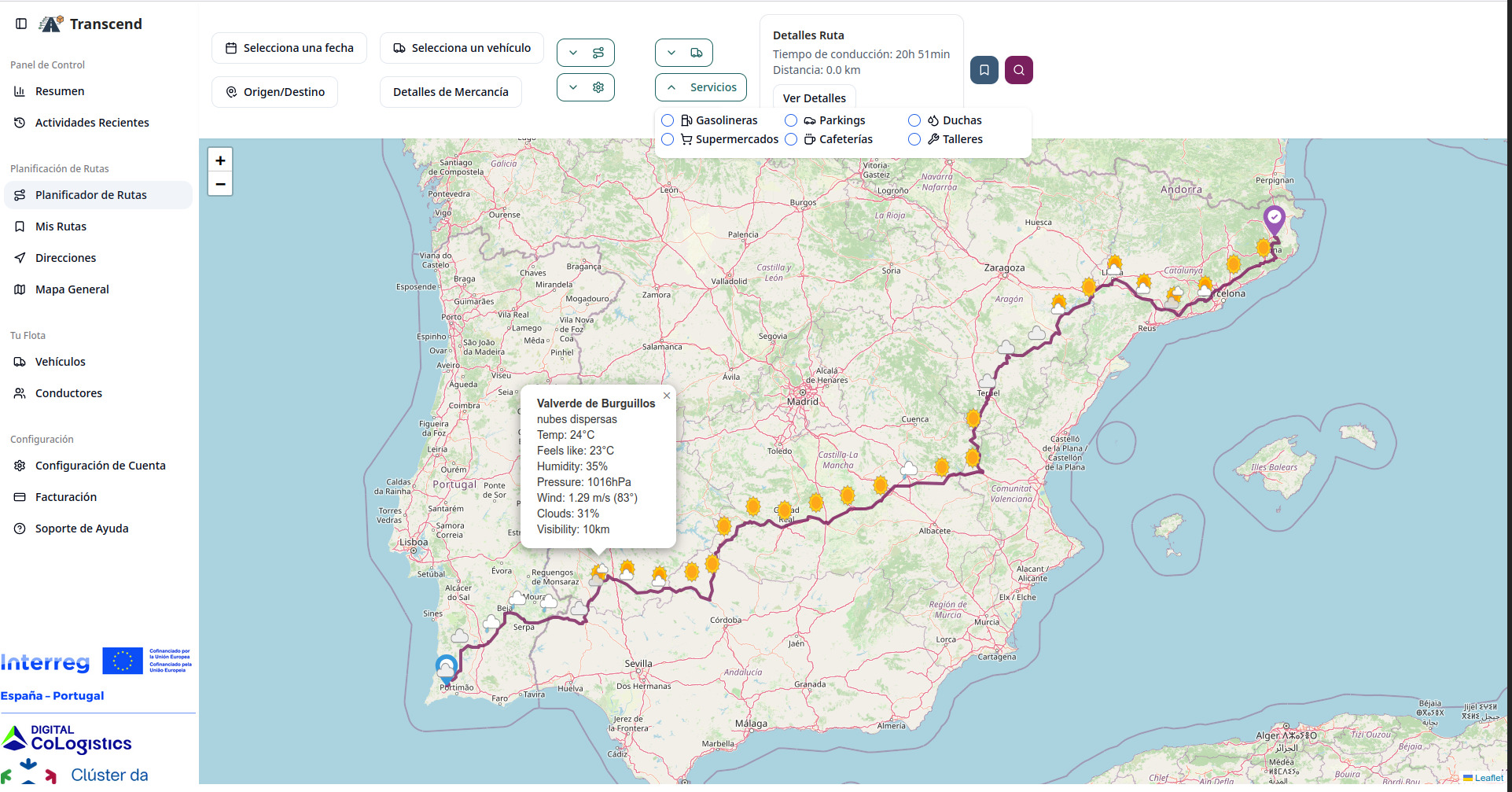1512x792 pixels.
Task: Click Selecciona una fecha button
Action: coord(289,48)
